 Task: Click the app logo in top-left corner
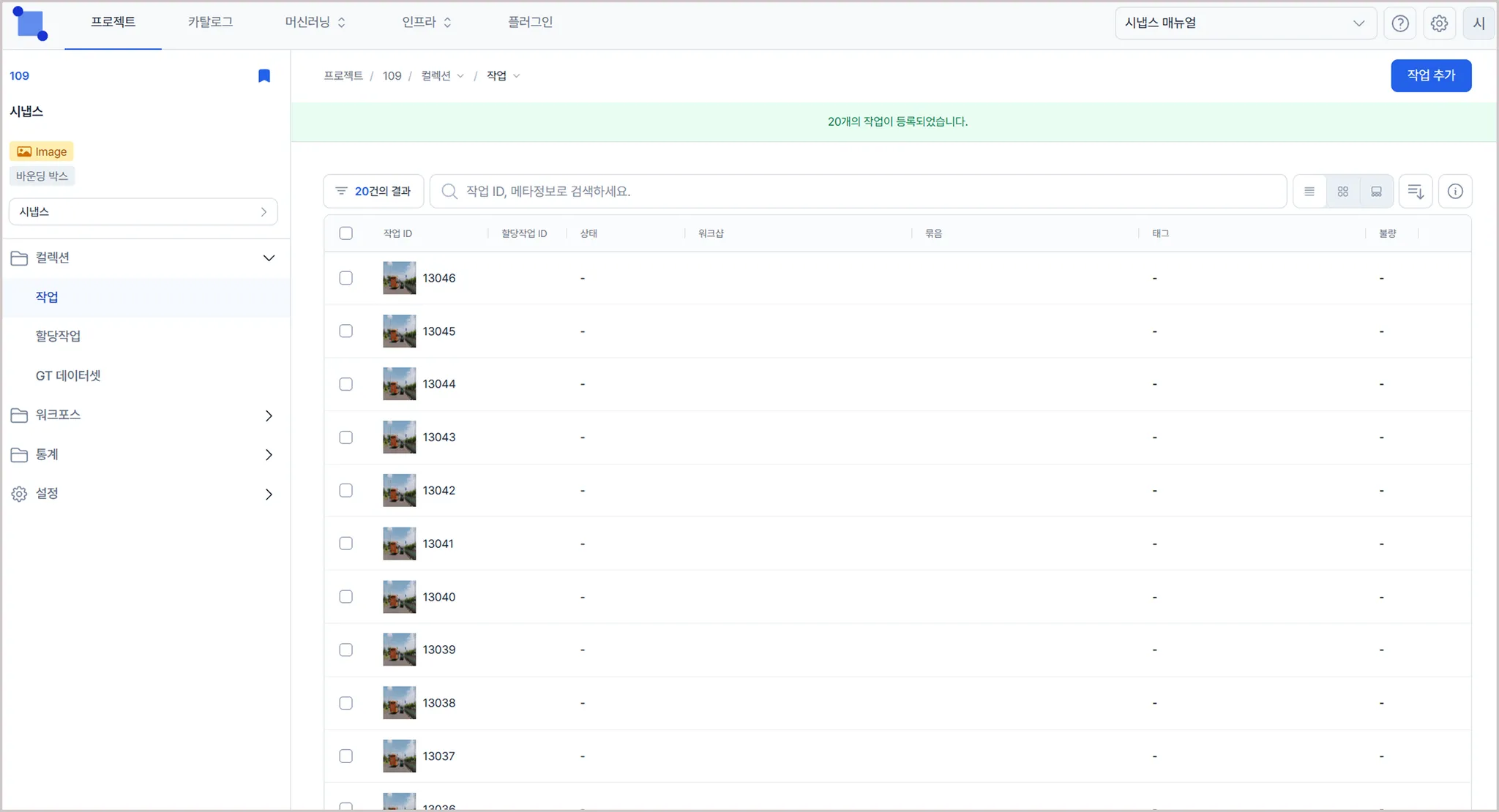[x=30, y=23]
